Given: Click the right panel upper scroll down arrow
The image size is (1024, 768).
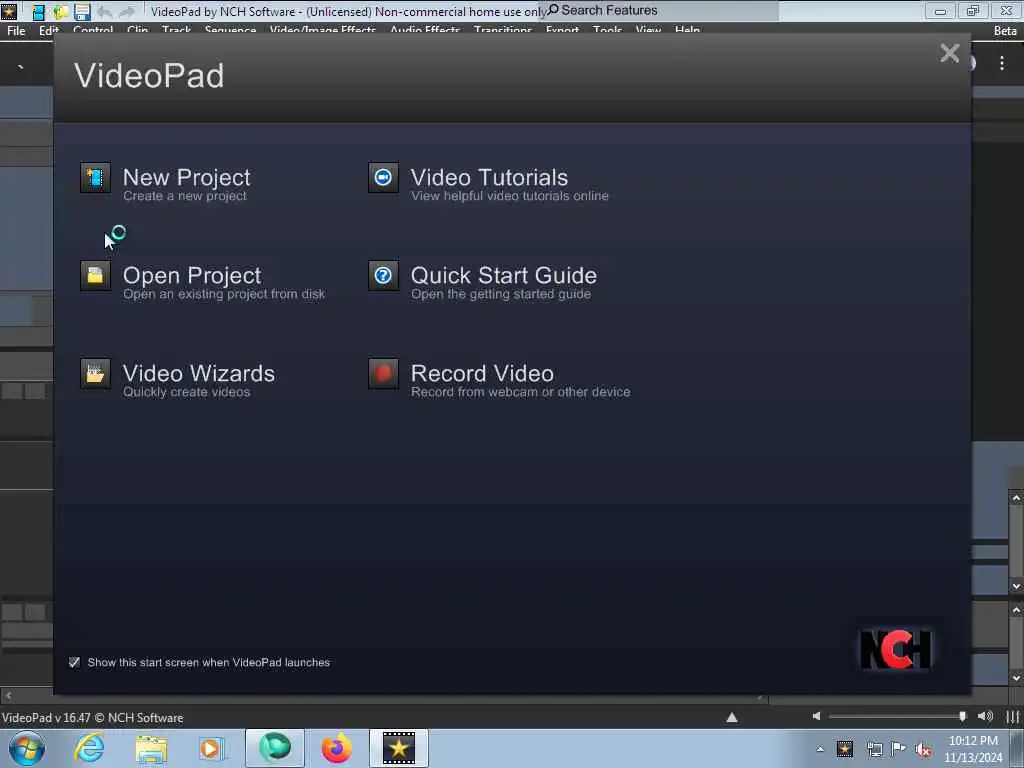Looking at the screenshot, I should 1016,586.
